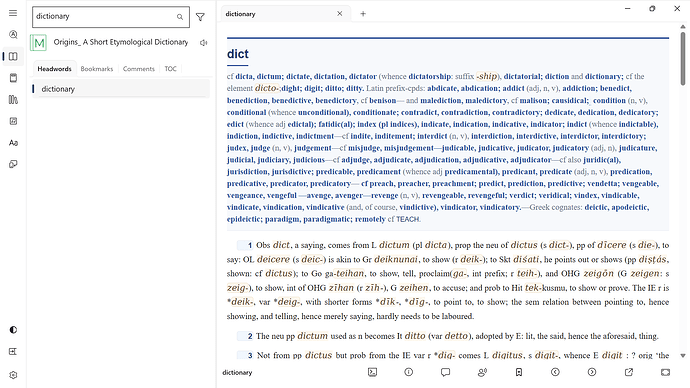Switch to the TOC tab
This screenshot has width=690, height=388.
tap(170, 69)
